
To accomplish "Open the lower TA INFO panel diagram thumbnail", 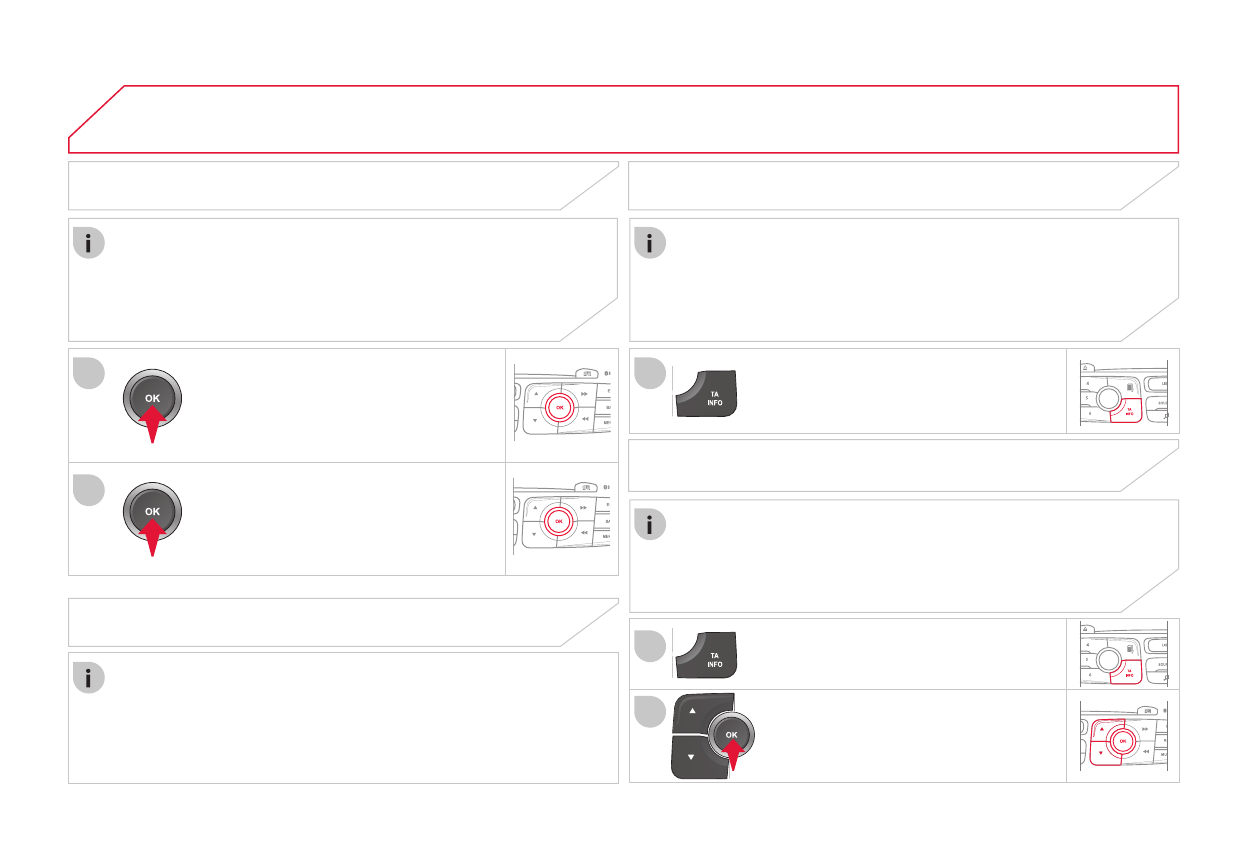I will 1124,654.
